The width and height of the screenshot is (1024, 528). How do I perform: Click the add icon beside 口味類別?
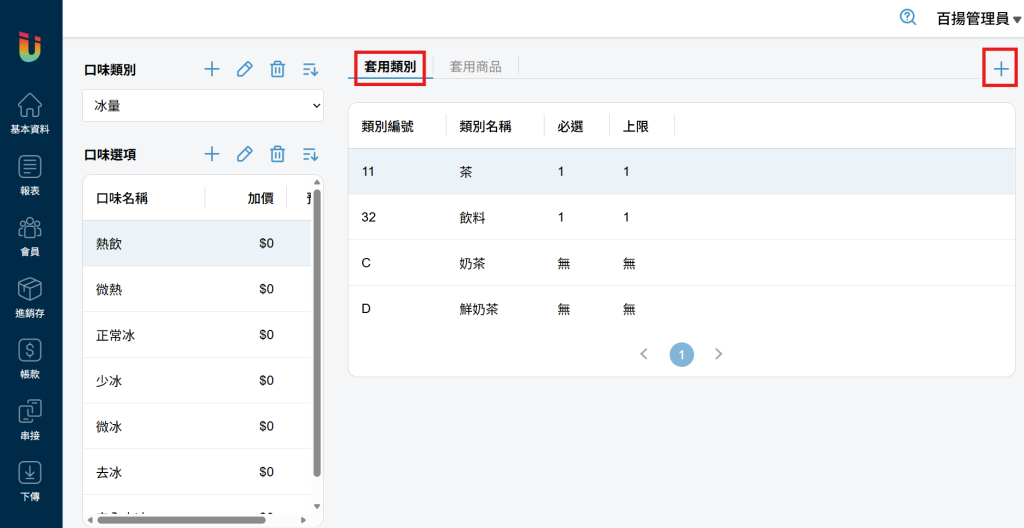pos(211,69)
